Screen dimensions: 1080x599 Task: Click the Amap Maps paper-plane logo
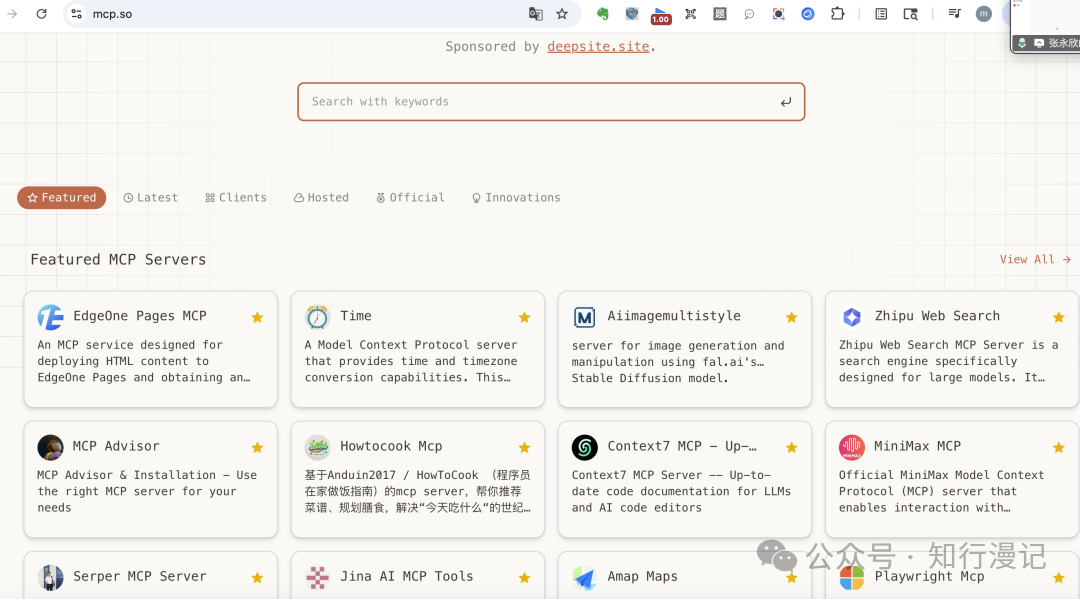click(585, 578)
